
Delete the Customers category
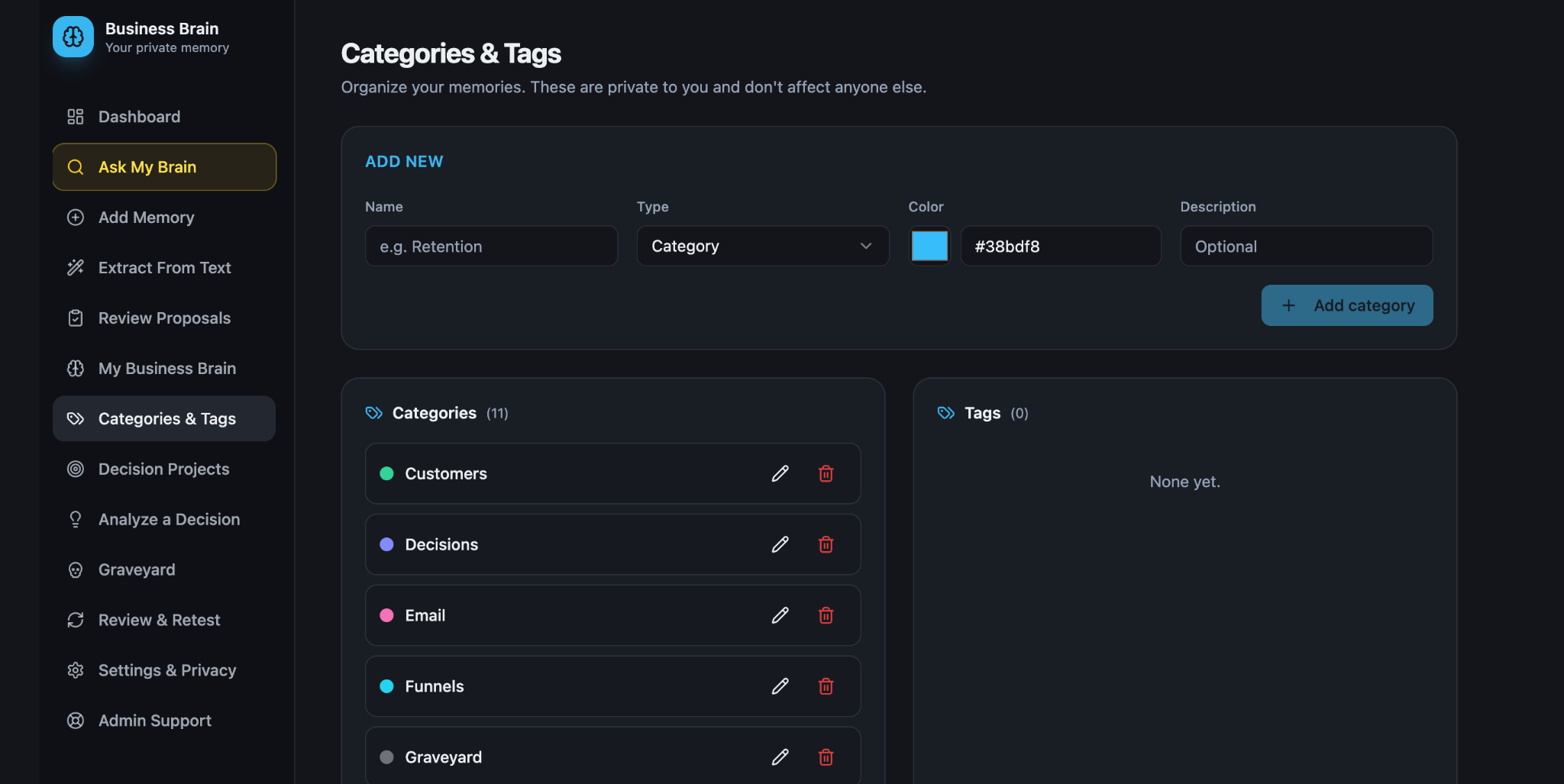(826, 473)
